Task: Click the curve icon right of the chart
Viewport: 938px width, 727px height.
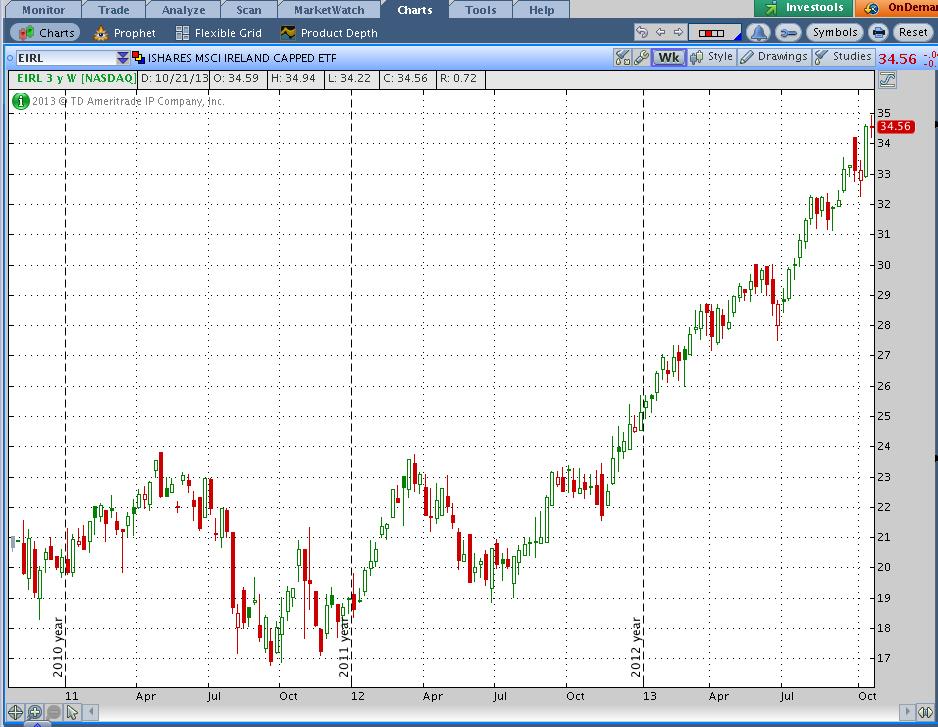Action: tap(887, 80)
